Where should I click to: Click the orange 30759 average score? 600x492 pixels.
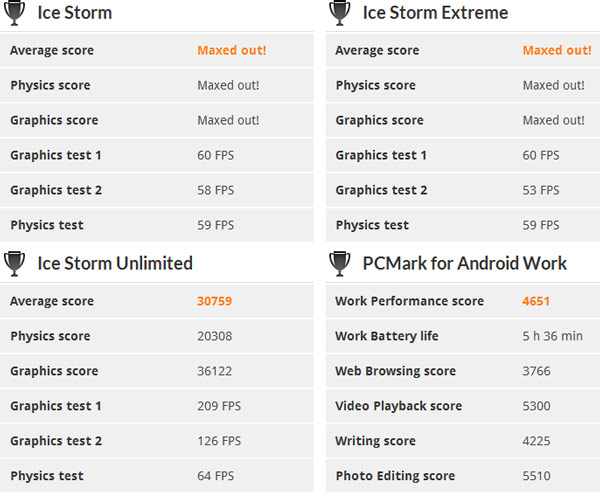click(x=215, y=301)
